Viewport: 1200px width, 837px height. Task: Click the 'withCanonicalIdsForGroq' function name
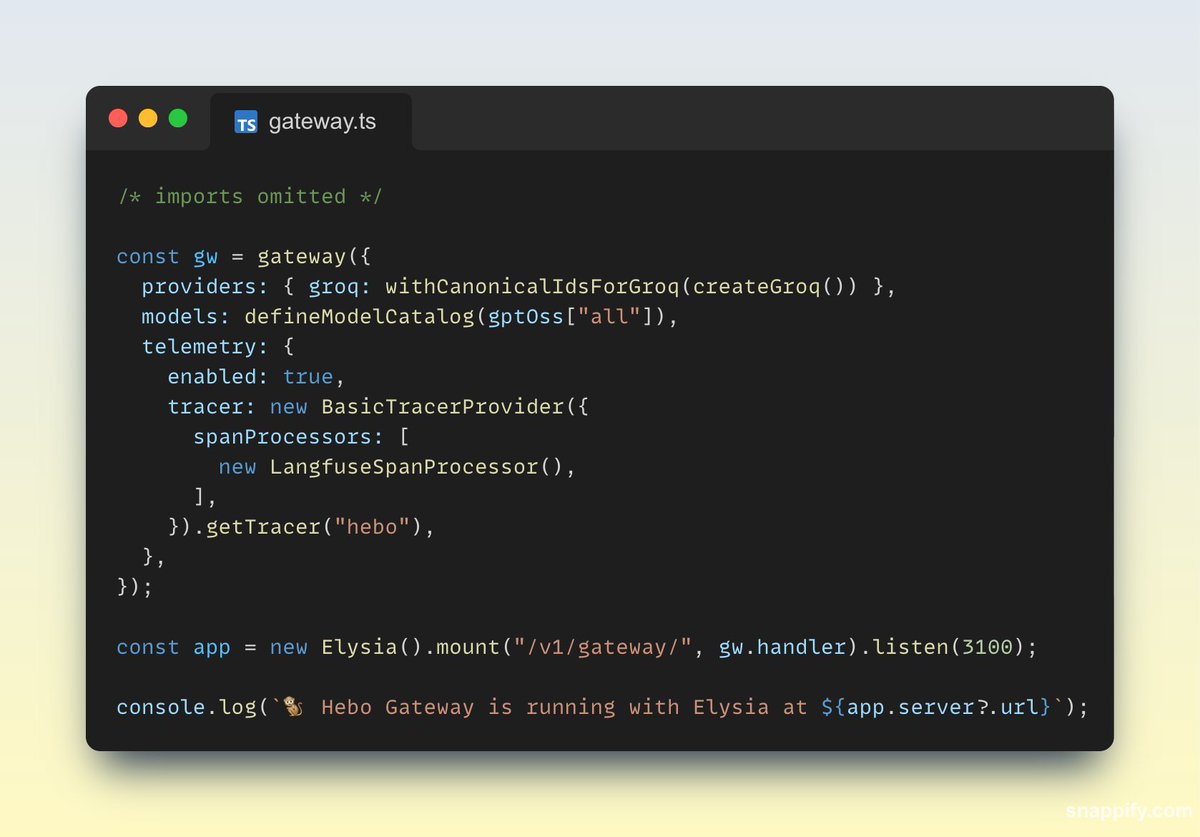click(x=532, y=286)
